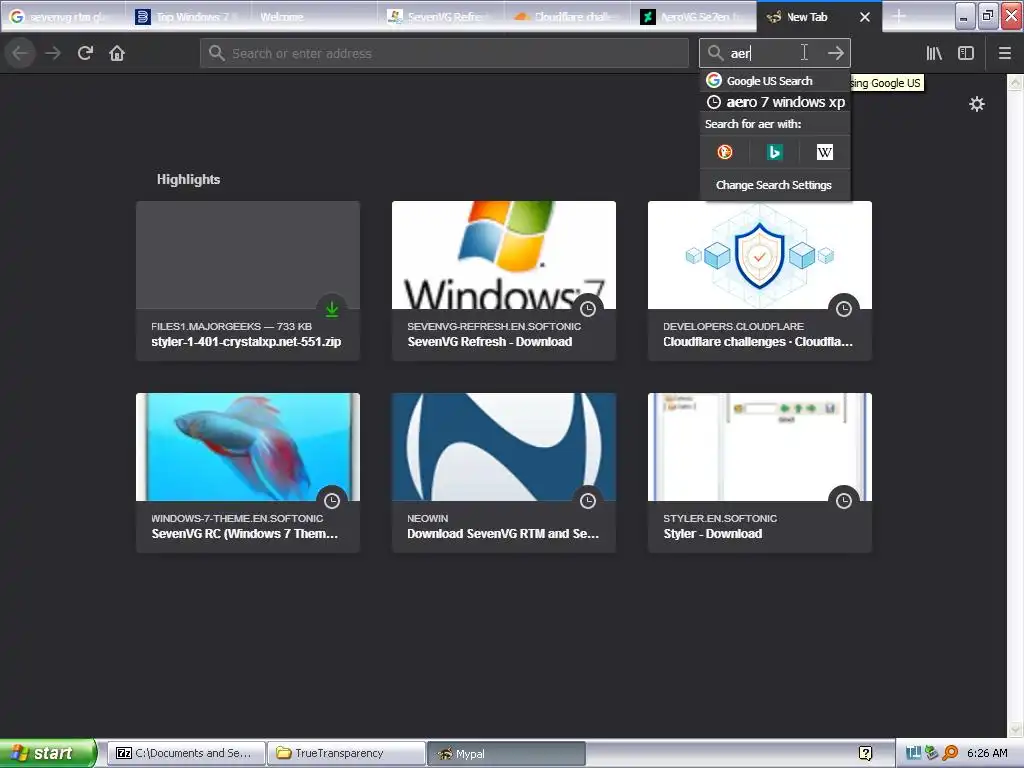The width and height of the screenshot is (1024, 768).
Task: Click the 6:26 AM clock
Action: pos(987,753)
